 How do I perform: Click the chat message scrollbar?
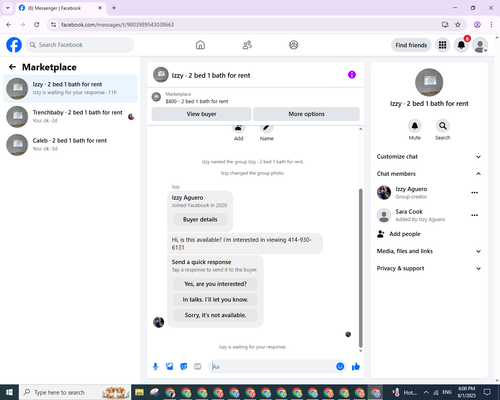[360, 268]
